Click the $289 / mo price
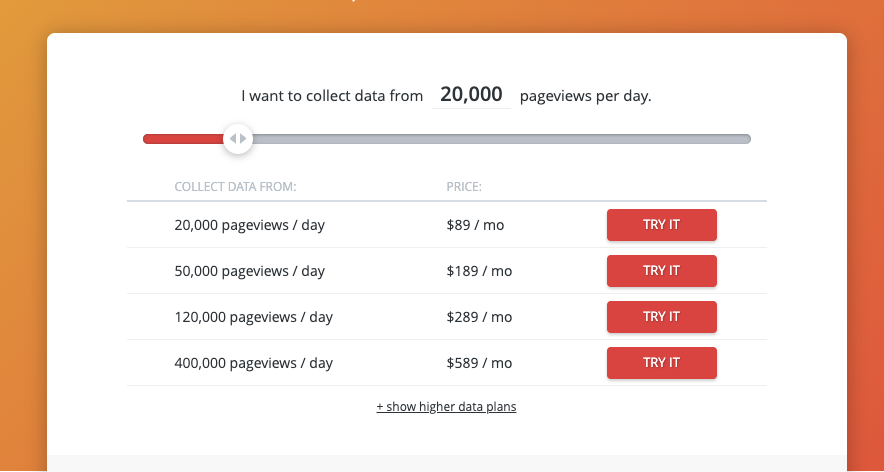This screenshot has width=884, height=472. pos(479,317)
